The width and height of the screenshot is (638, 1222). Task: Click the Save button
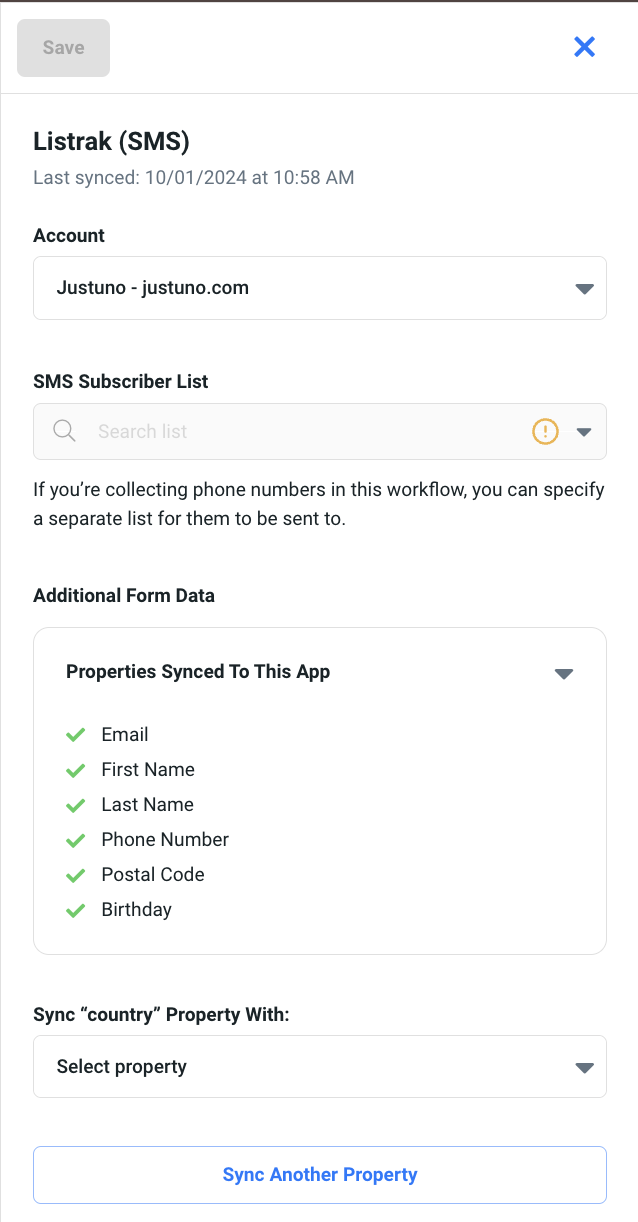(x=63, y=48)
